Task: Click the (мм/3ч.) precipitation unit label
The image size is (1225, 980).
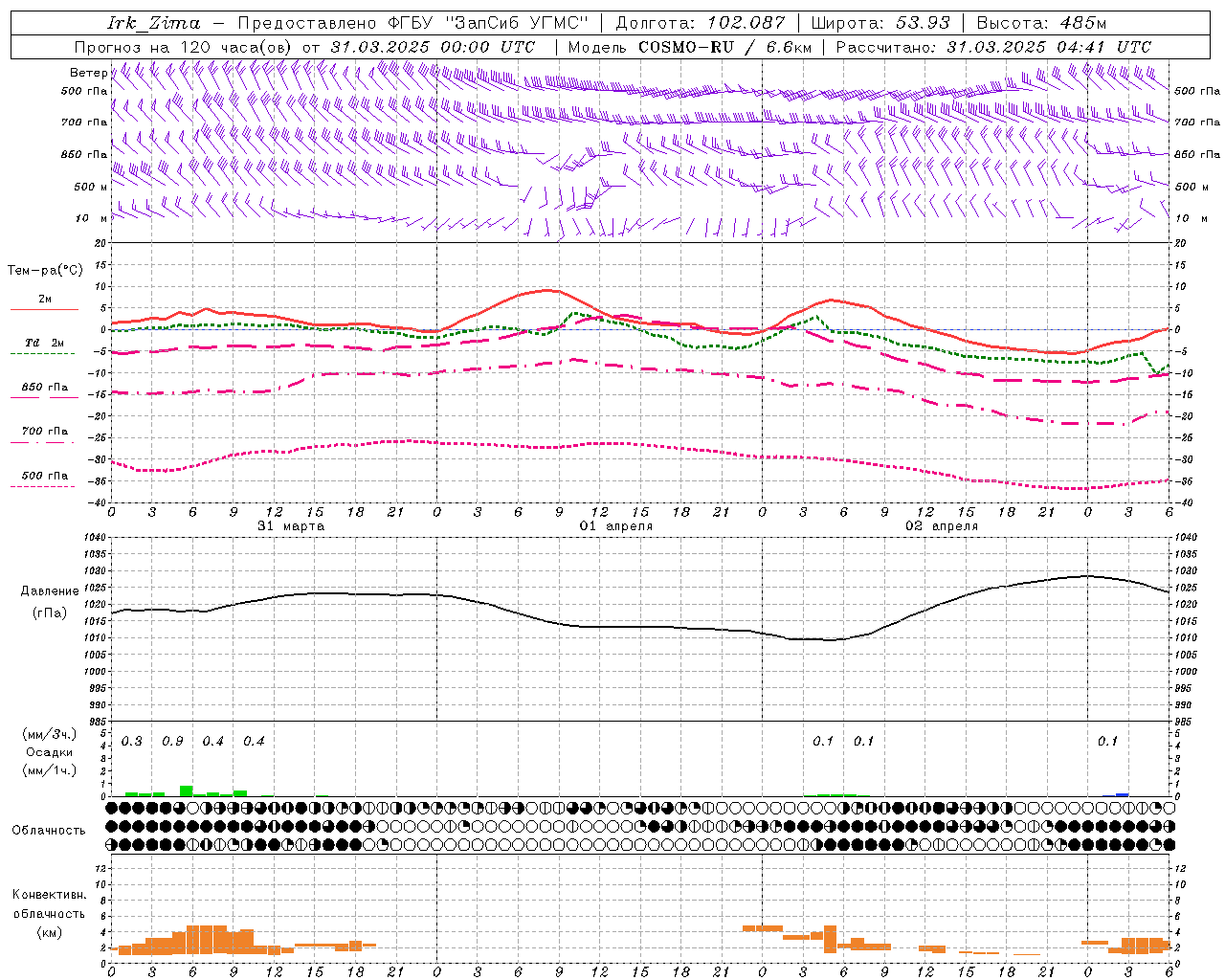Action: pos(50,735)
